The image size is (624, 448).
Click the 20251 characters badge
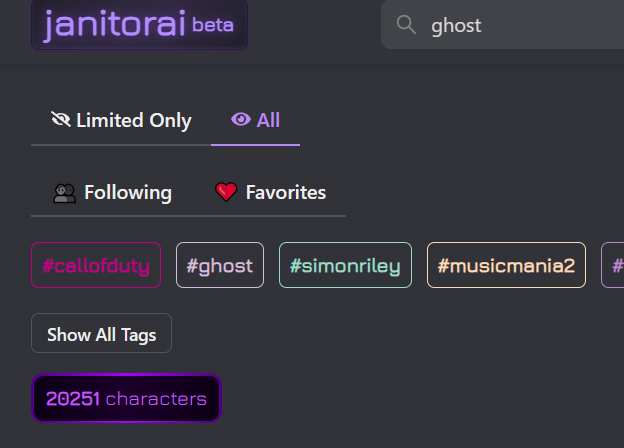pyautogui.click(x=126, y=399)
